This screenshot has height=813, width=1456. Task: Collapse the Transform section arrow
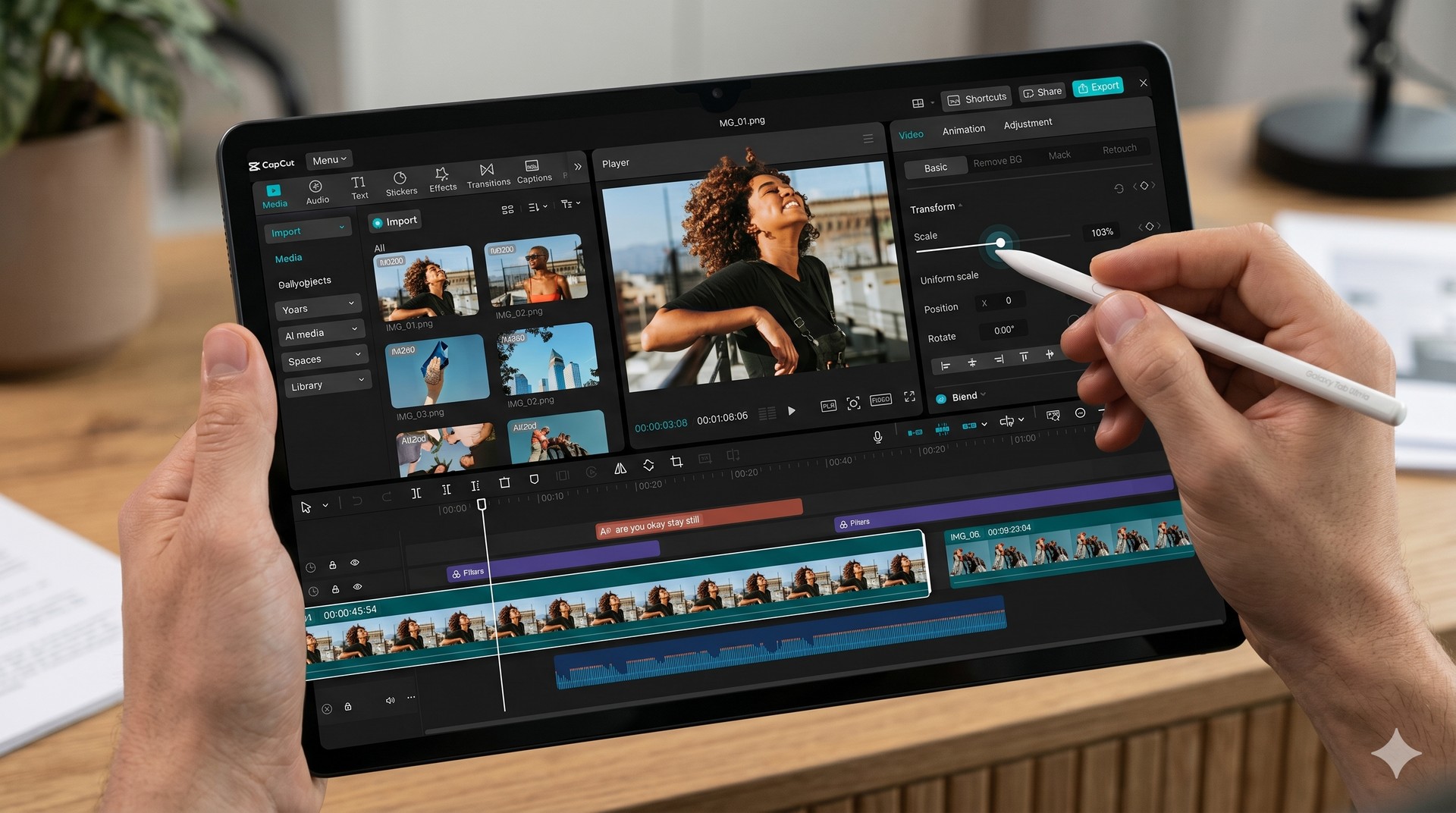(x=960, y=206)
